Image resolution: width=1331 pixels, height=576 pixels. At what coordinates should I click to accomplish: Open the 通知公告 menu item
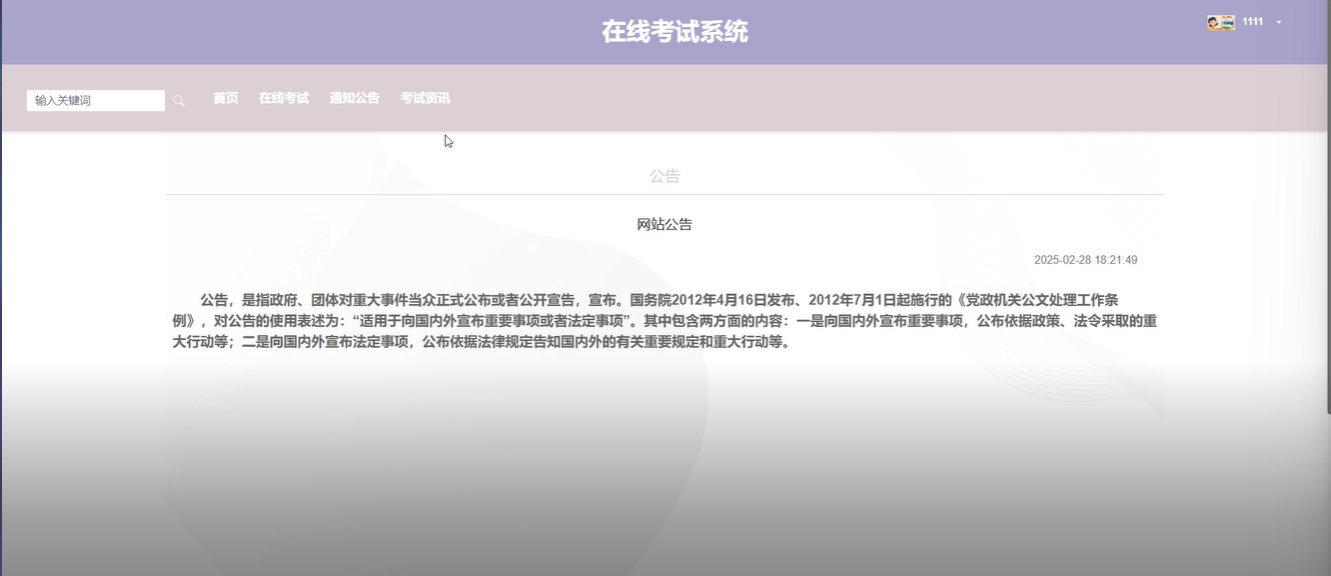click(355, 98)
